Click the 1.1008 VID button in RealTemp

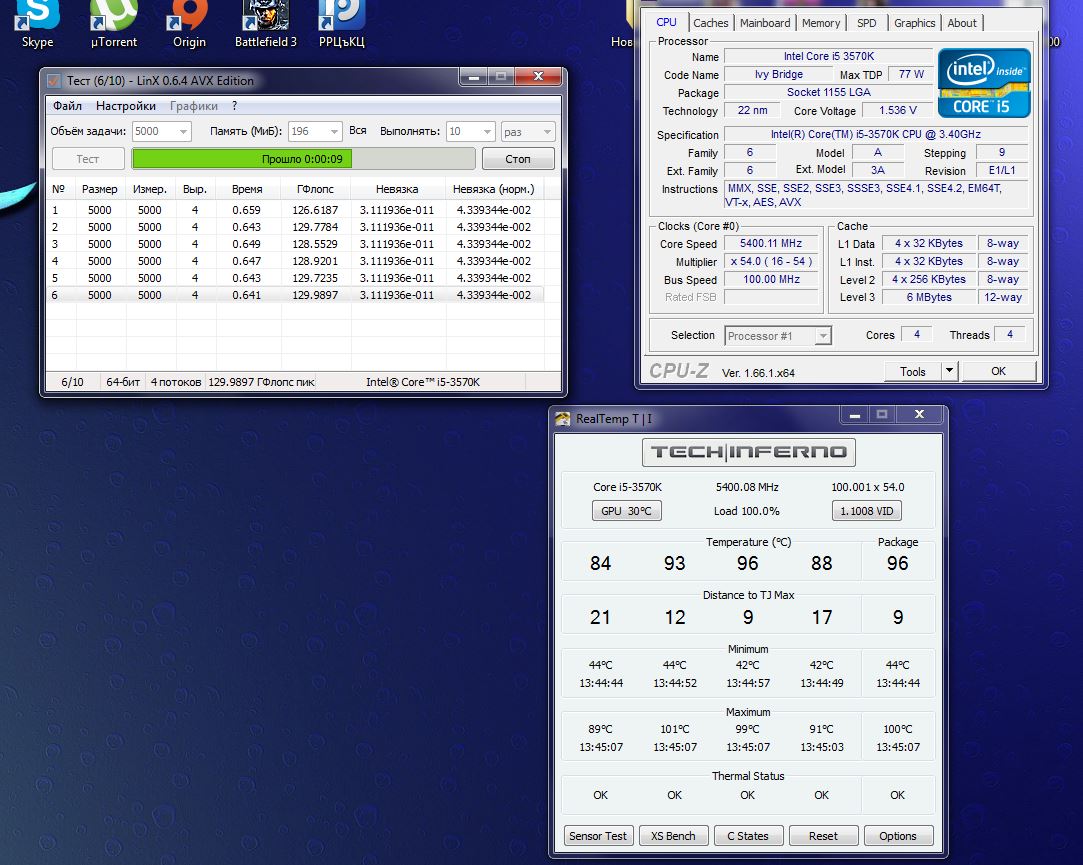867,511
